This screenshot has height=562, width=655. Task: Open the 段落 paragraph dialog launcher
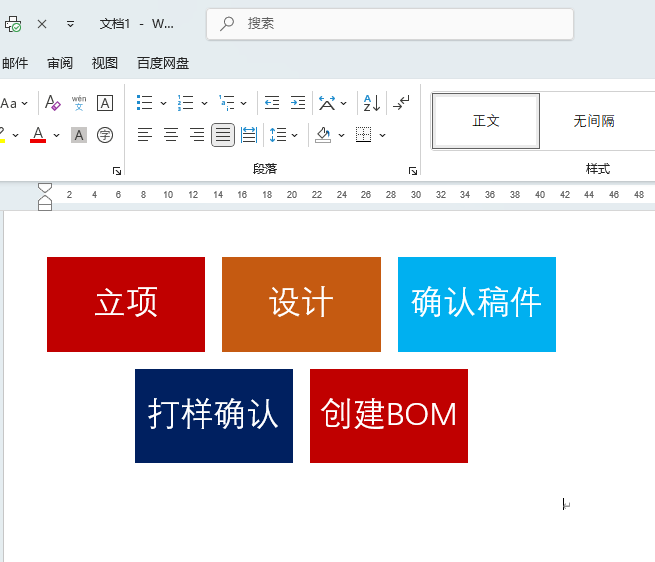pyautogui.click(x=413, y=170)
